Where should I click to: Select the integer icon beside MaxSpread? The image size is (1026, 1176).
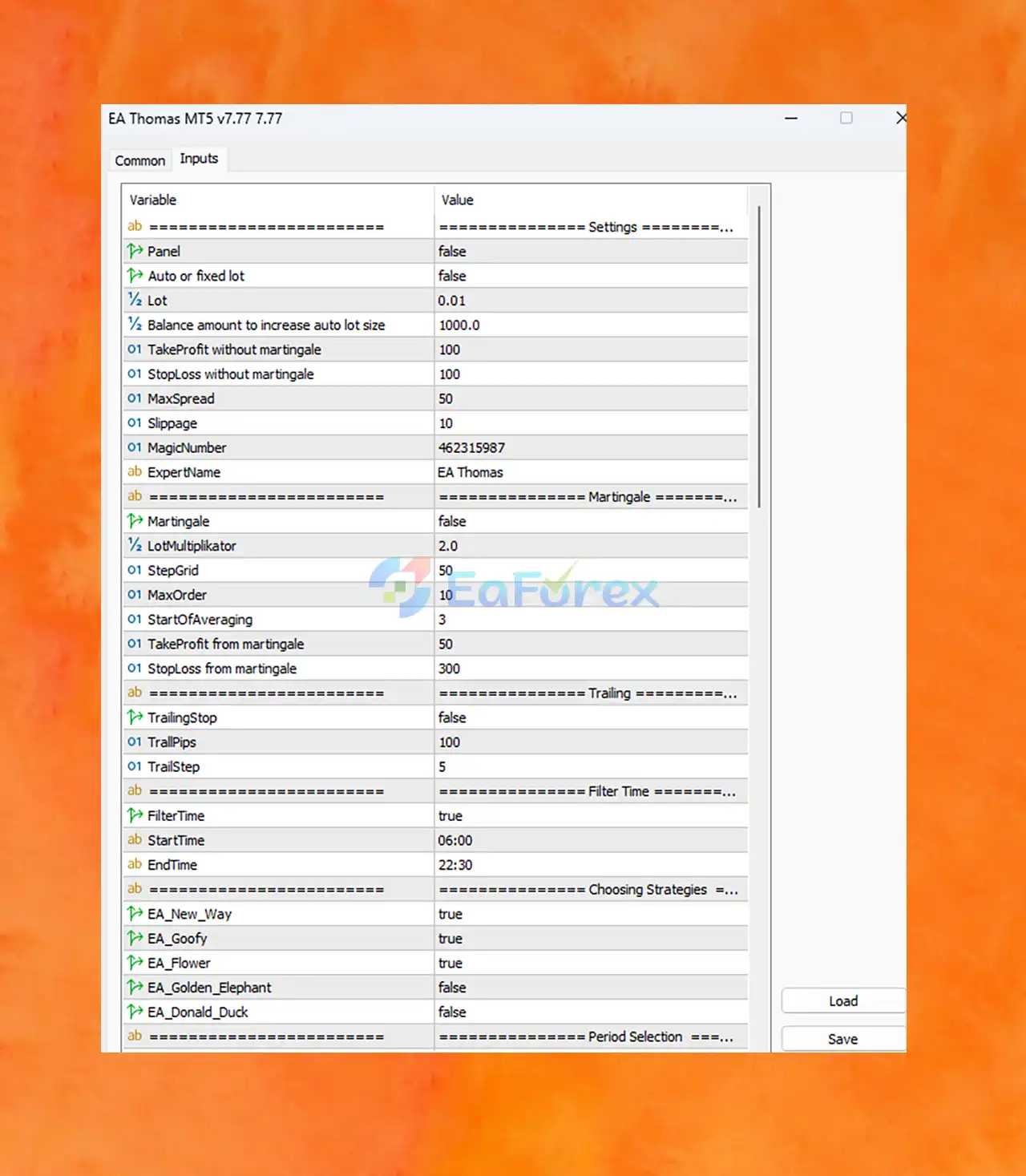pos(135,398)
